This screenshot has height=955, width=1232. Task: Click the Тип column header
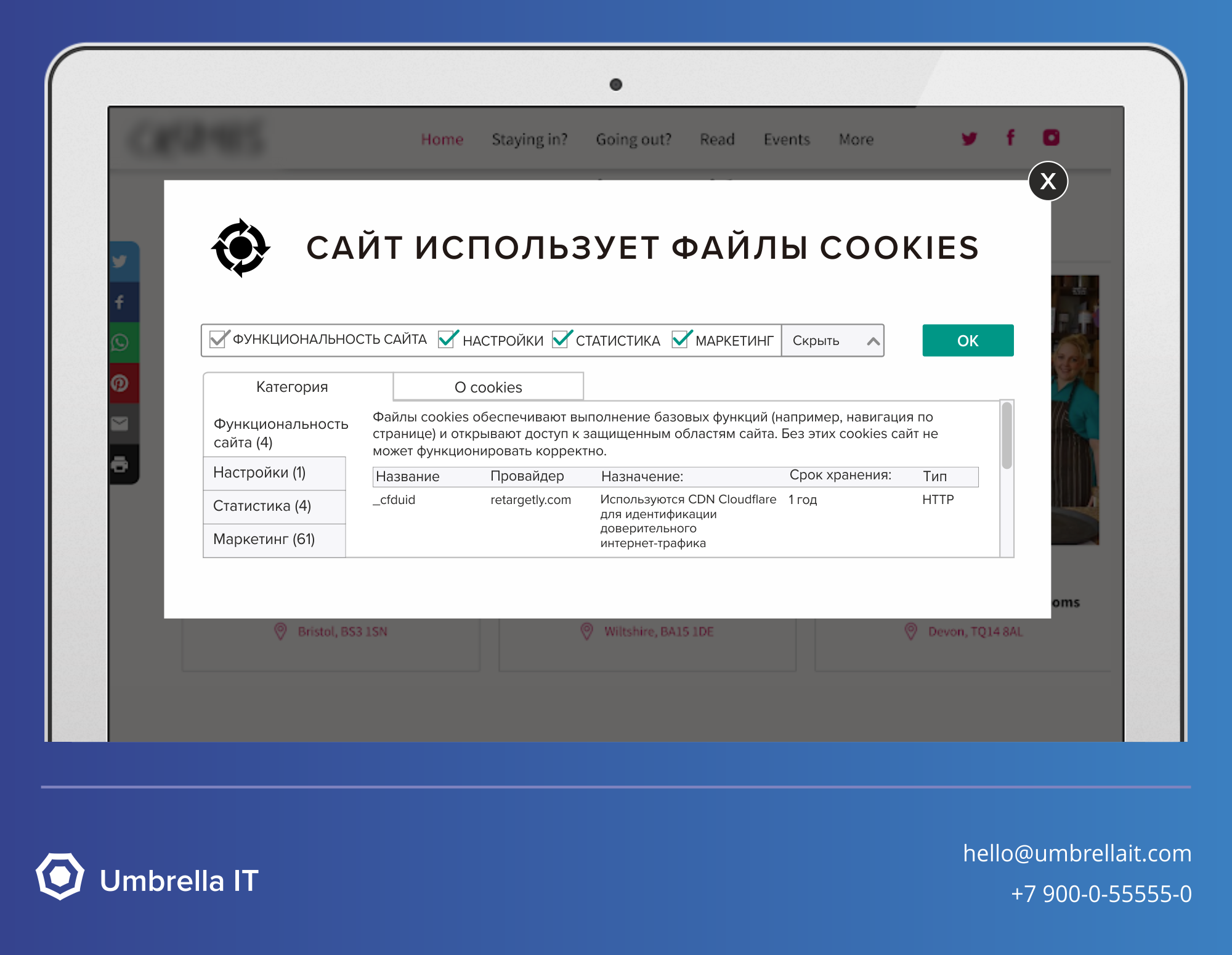(x=934, y=476)
